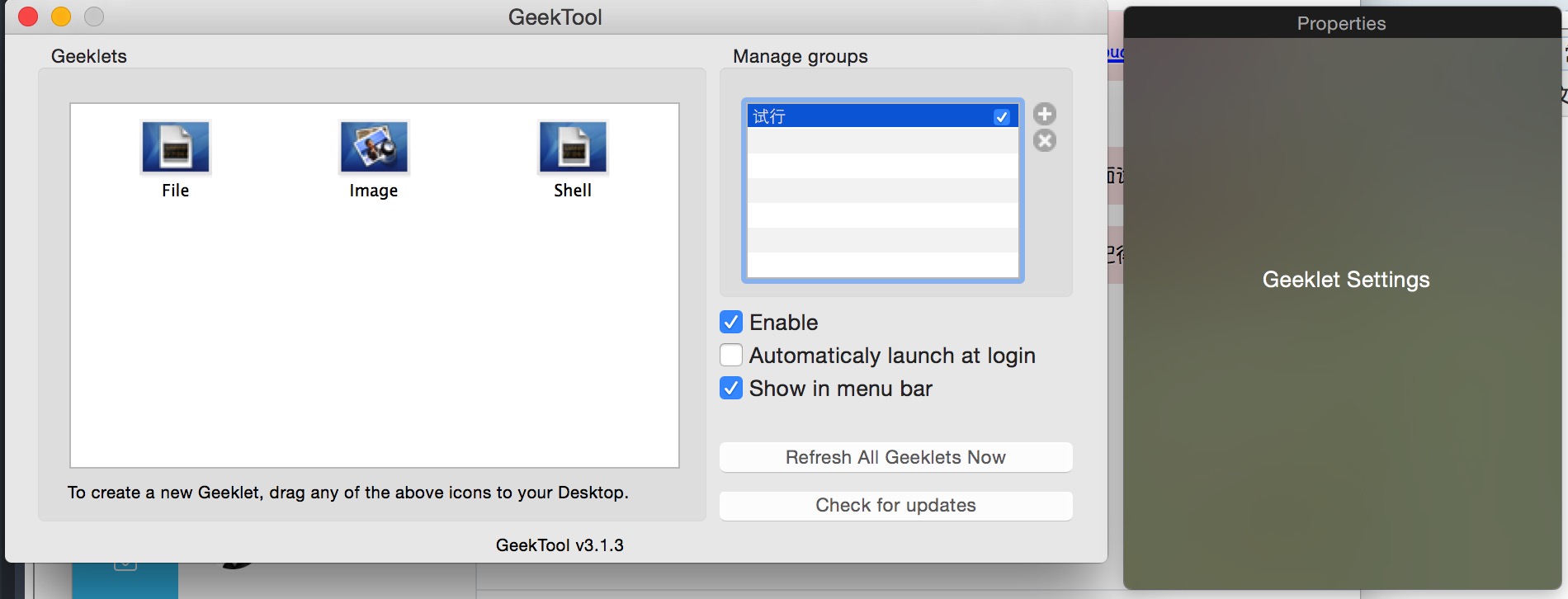
Task: Click Refresh All Geeklets Now
Action: point(895,457)
